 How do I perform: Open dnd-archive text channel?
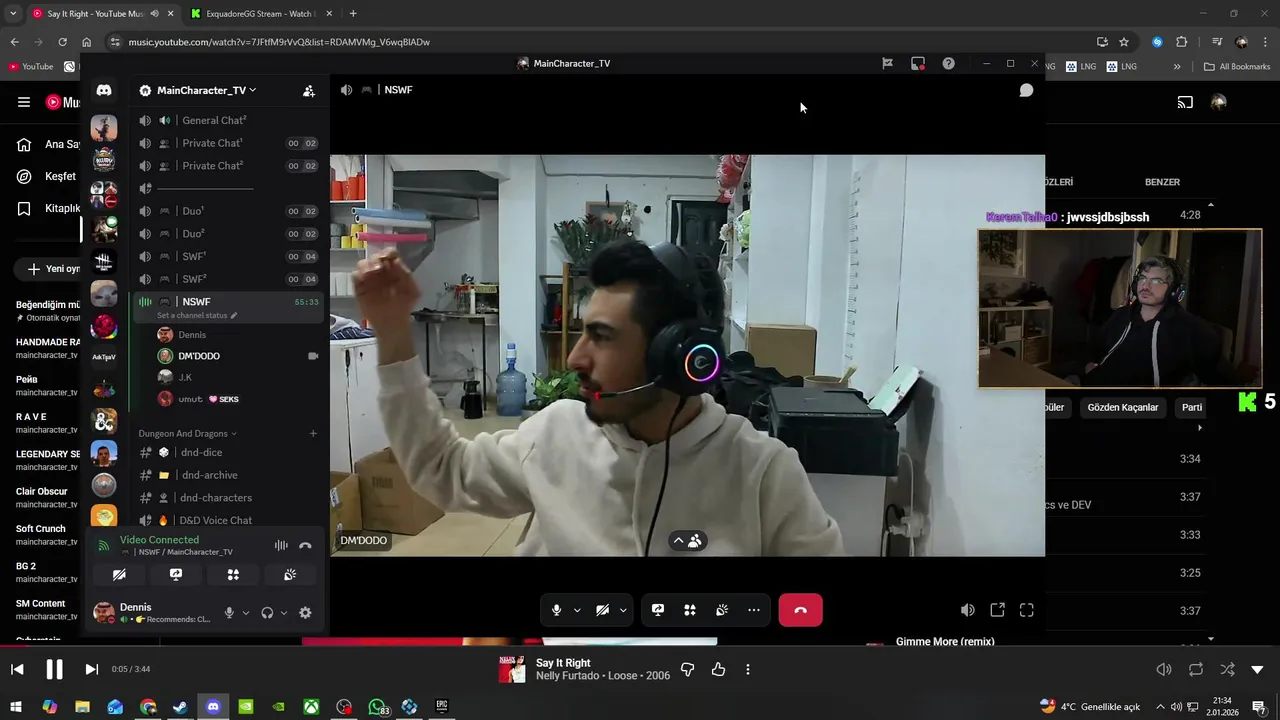click(x=228, y=475)
